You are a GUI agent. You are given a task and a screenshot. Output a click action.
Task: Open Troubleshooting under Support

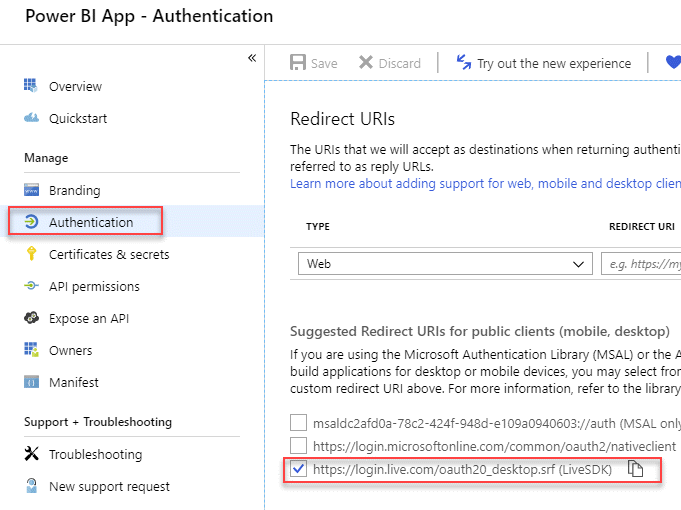point(96,454)
